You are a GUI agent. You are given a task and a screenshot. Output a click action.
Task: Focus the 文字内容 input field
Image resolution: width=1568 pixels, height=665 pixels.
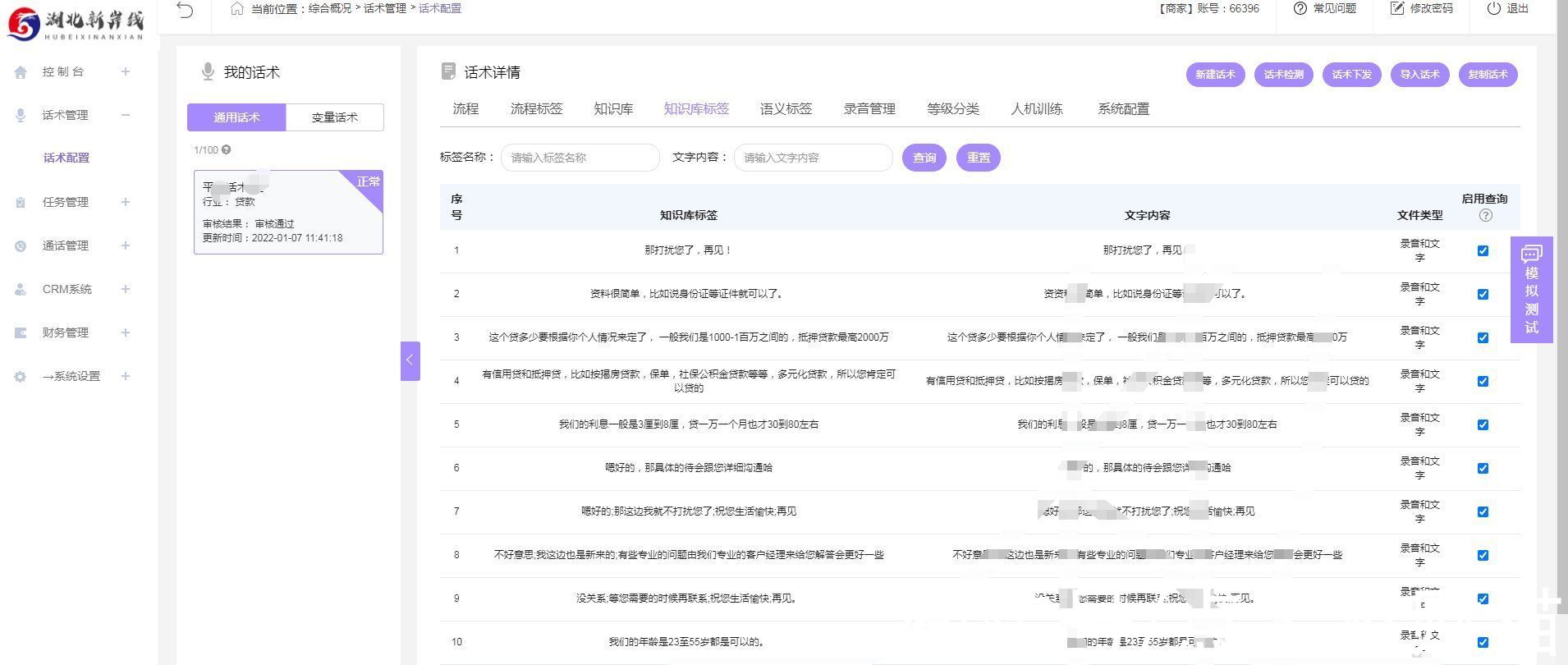click(x=814, y=158)
